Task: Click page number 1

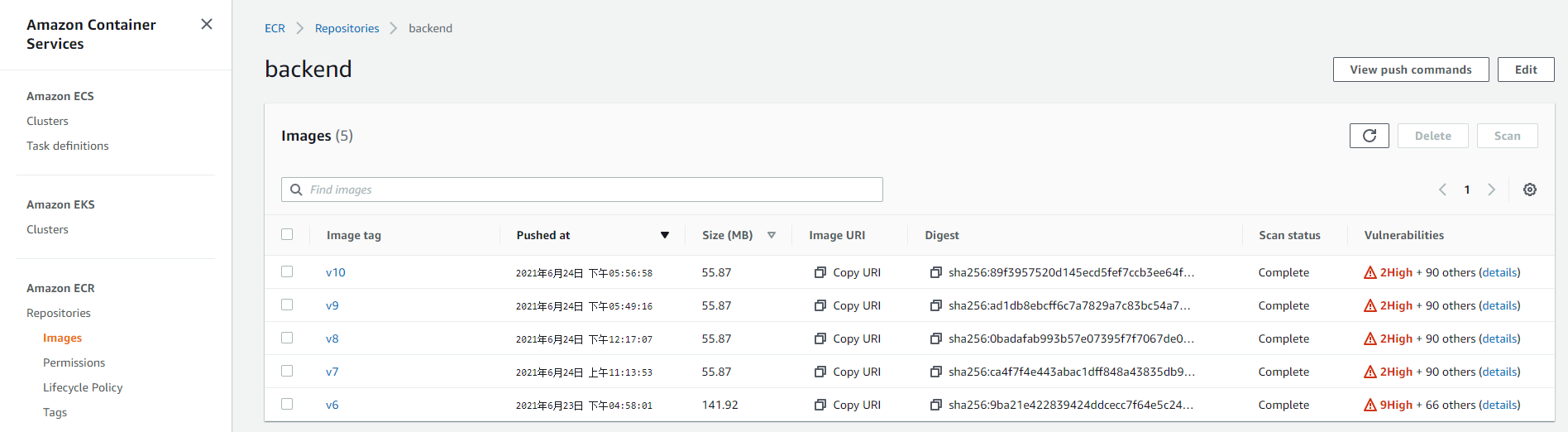Action: point(1467,190)
